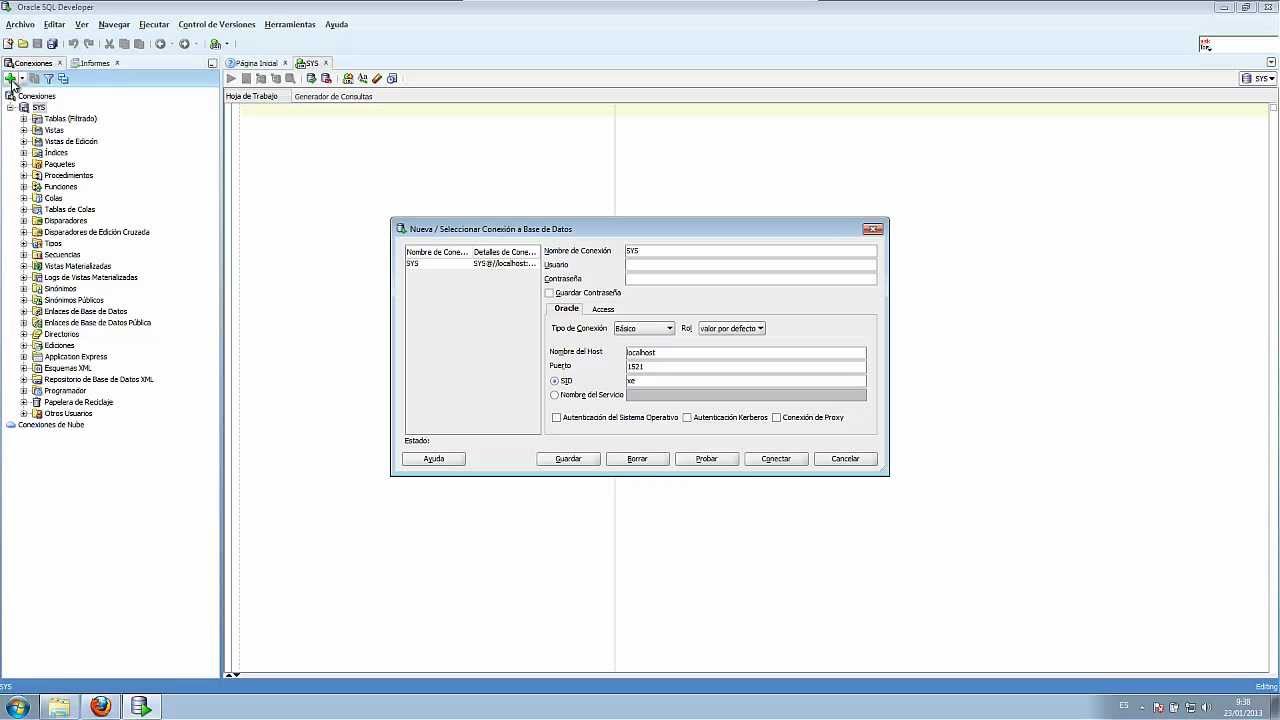
Task: Select Conexiones de Nube tree item
Action: pos(51,425)
